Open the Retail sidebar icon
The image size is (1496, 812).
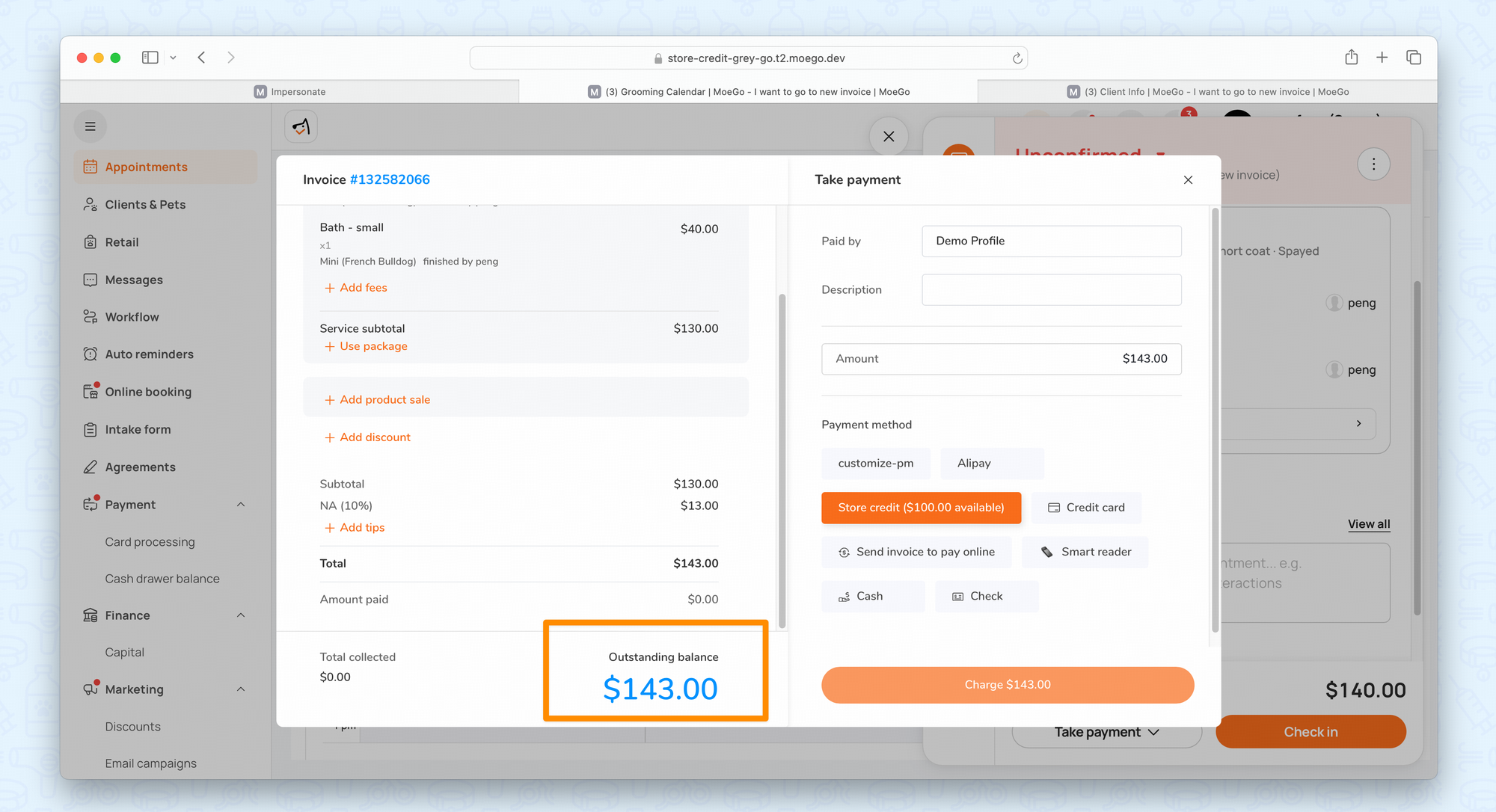(91, 242)
